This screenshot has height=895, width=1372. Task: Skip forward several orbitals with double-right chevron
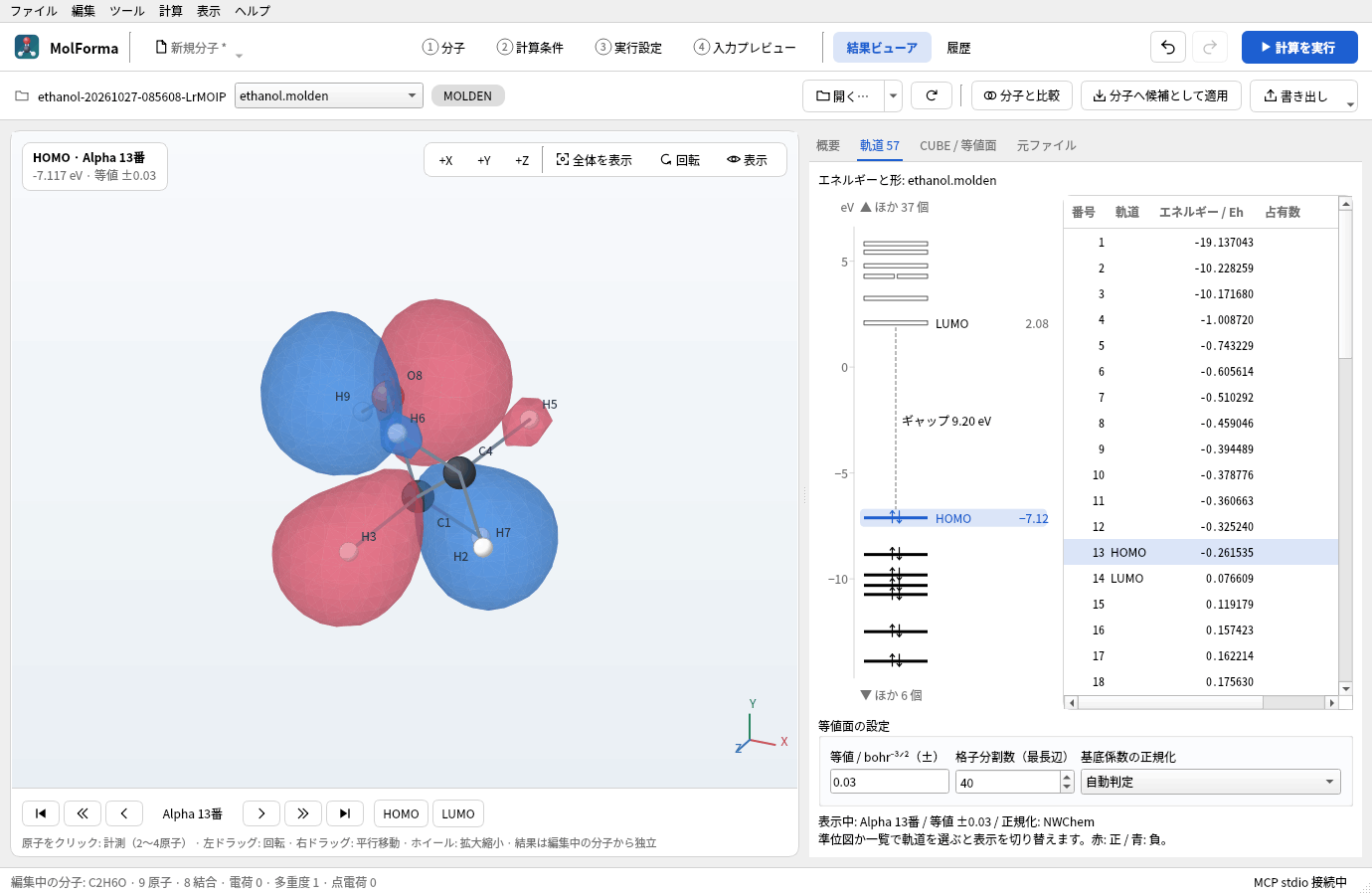point(303,813)
